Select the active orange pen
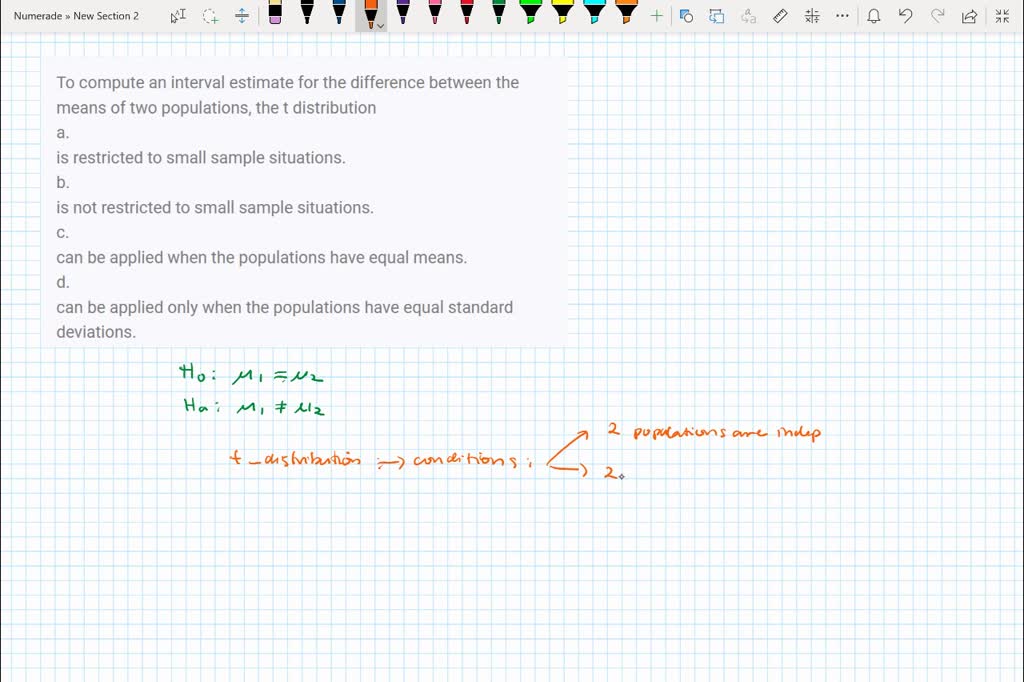The image size is (1024, 682). coord(370,14)
